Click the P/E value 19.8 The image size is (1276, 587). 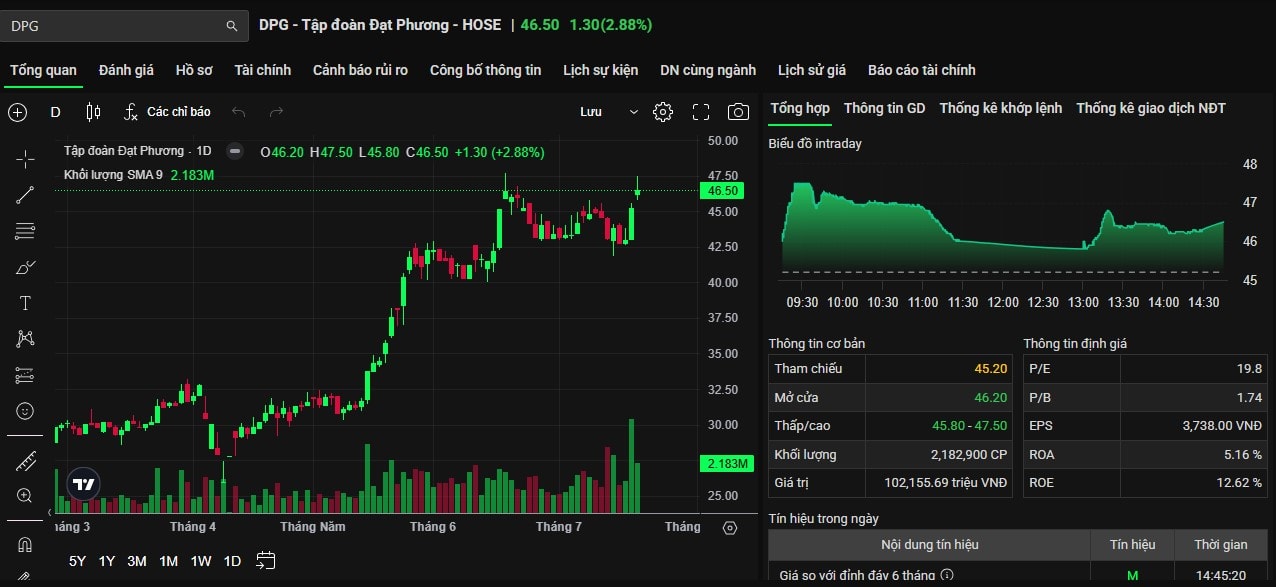click(1249, 369)
